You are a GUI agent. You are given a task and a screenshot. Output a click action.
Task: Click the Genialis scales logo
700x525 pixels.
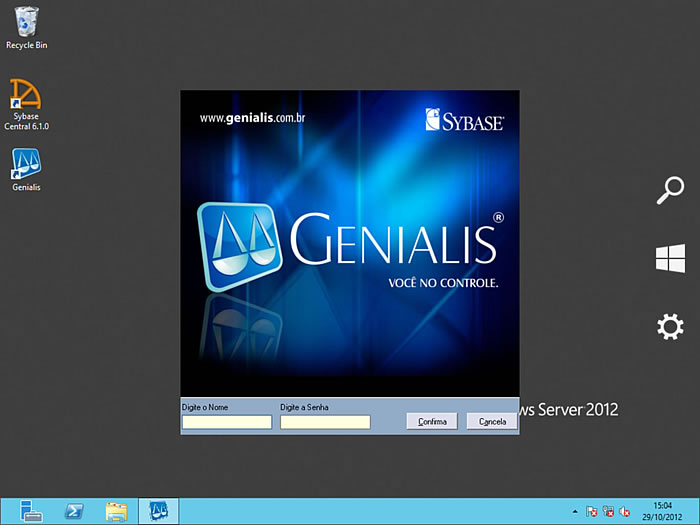point(240,246)
